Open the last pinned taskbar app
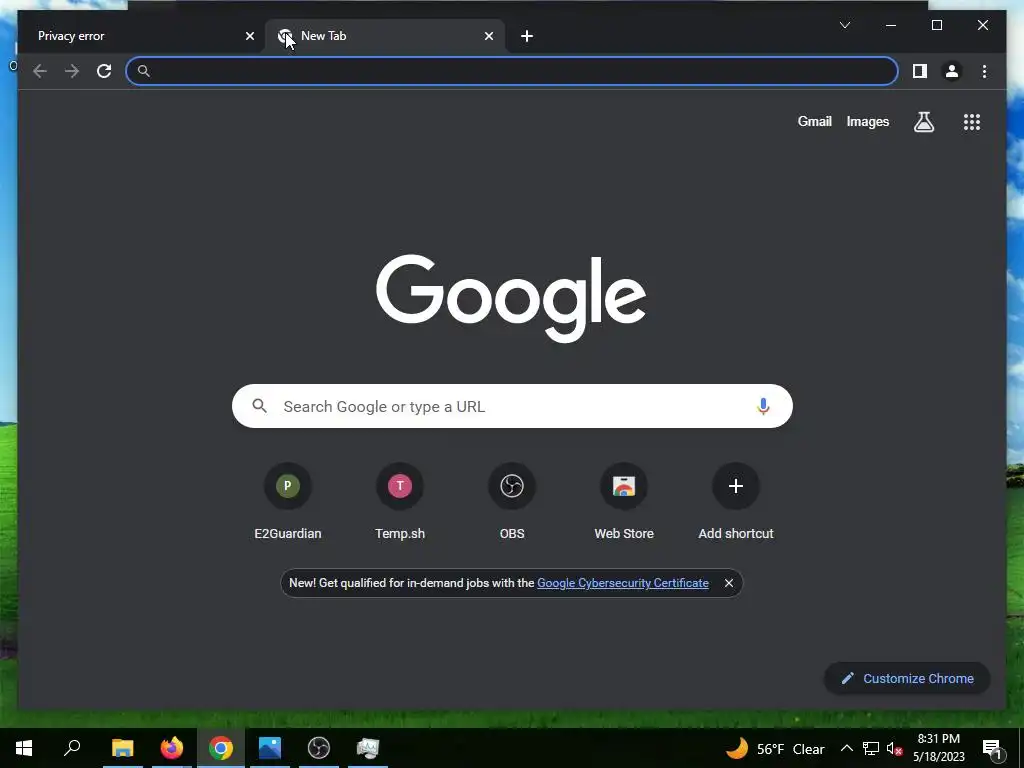This screenshot has height=768, width=1024. [368, 748]
